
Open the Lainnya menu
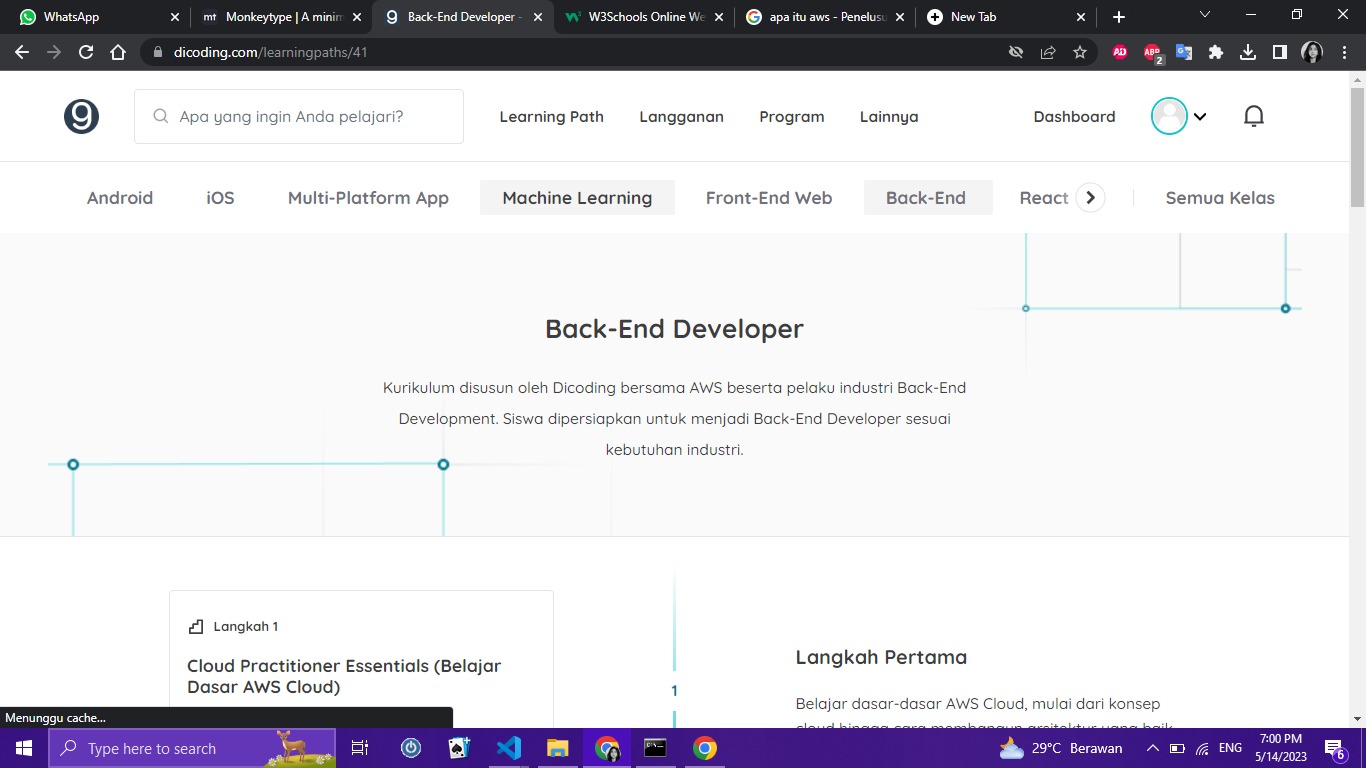point(889,116)
